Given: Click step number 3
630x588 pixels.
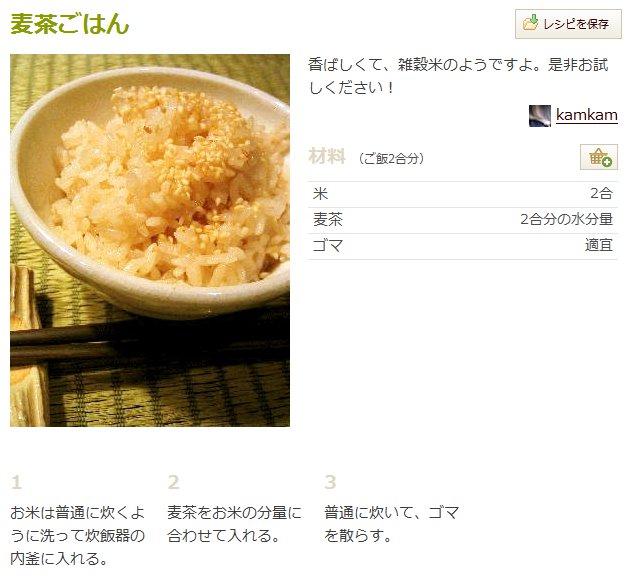Looking at the screenshot, I should [330, 482].
